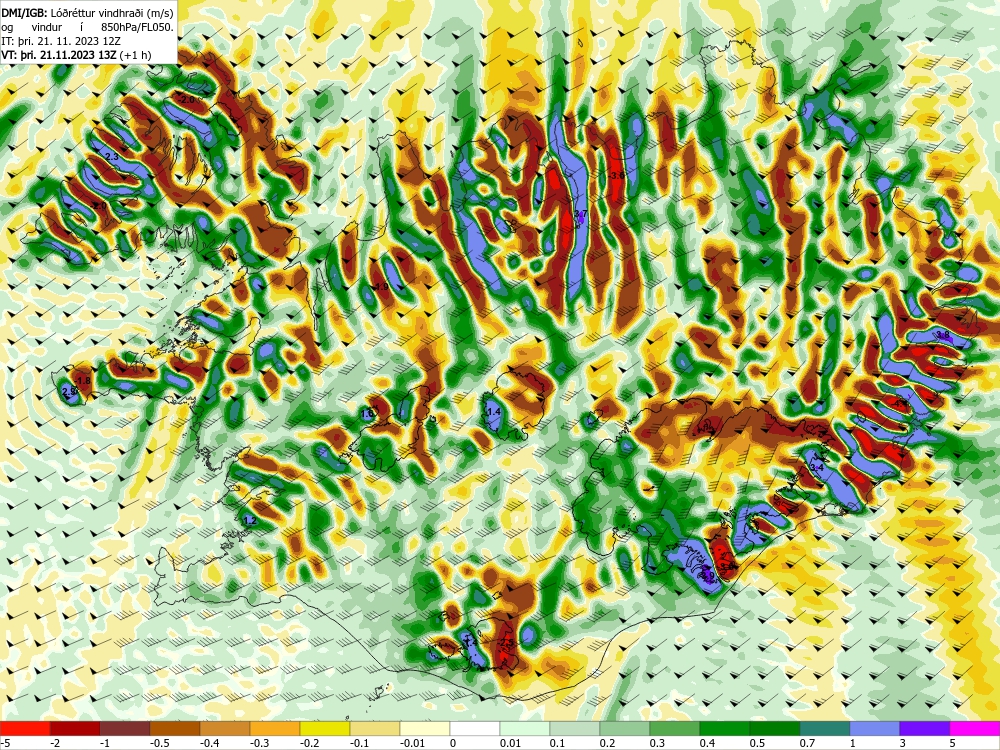Click the '-1.8' value label on the map
This screenshot has height=750, width=1000.
click(x=84, y=381)
